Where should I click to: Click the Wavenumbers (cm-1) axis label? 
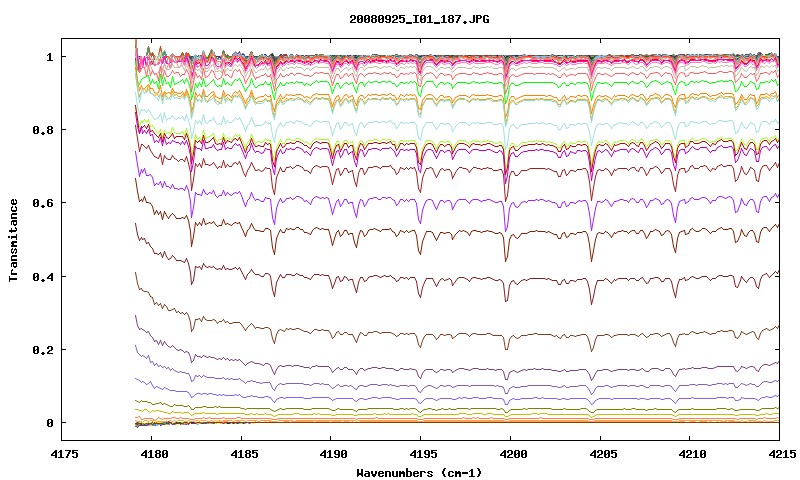419,473
